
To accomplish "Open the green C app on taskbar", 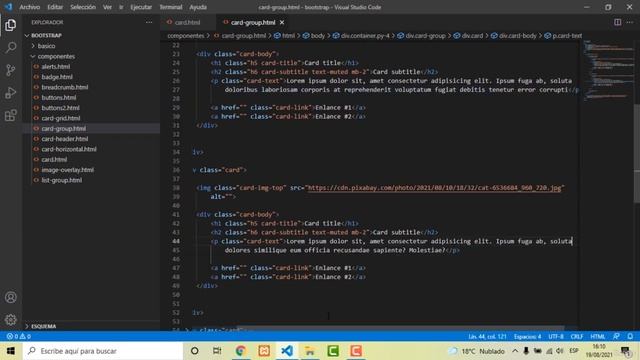I will coord(333,351).
